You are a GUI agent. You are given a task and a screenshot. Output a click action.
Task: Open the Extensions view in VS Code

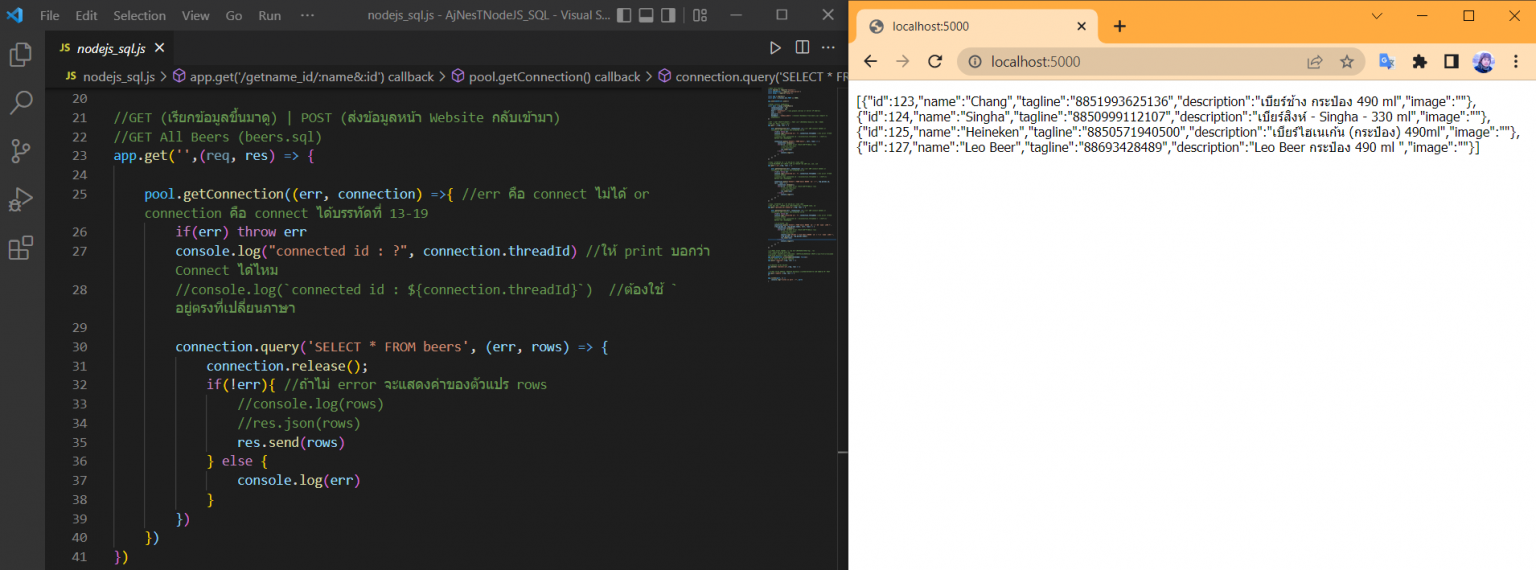(x=21, y=248)
